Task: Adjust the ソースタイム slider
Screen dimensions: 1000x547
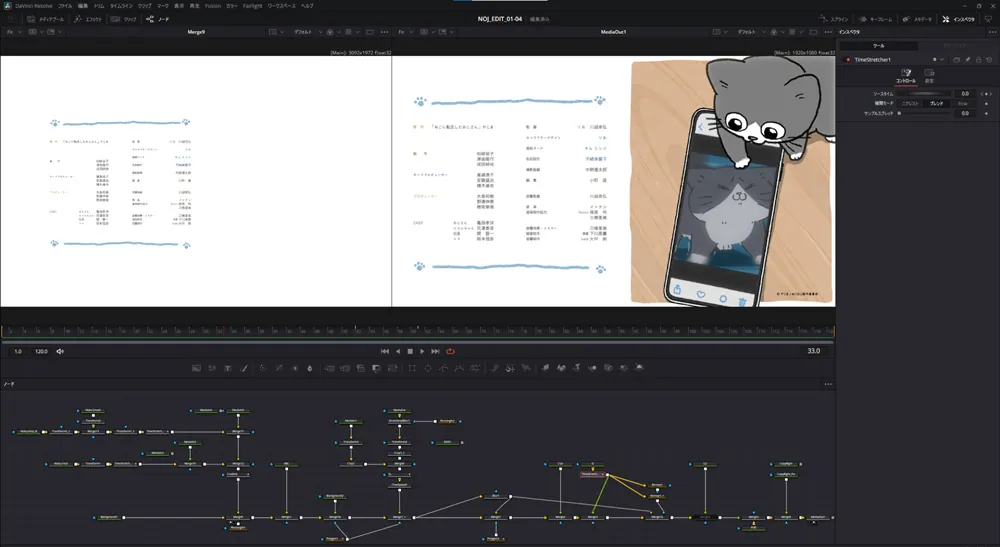Action: (x=923, y=94)
